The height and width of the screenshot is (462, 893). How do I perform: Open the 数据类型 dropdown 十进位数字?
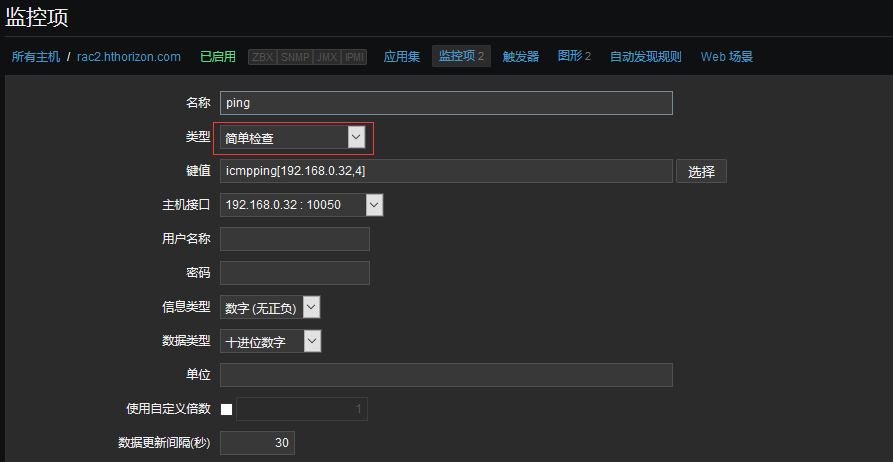[x=271, y=341]
